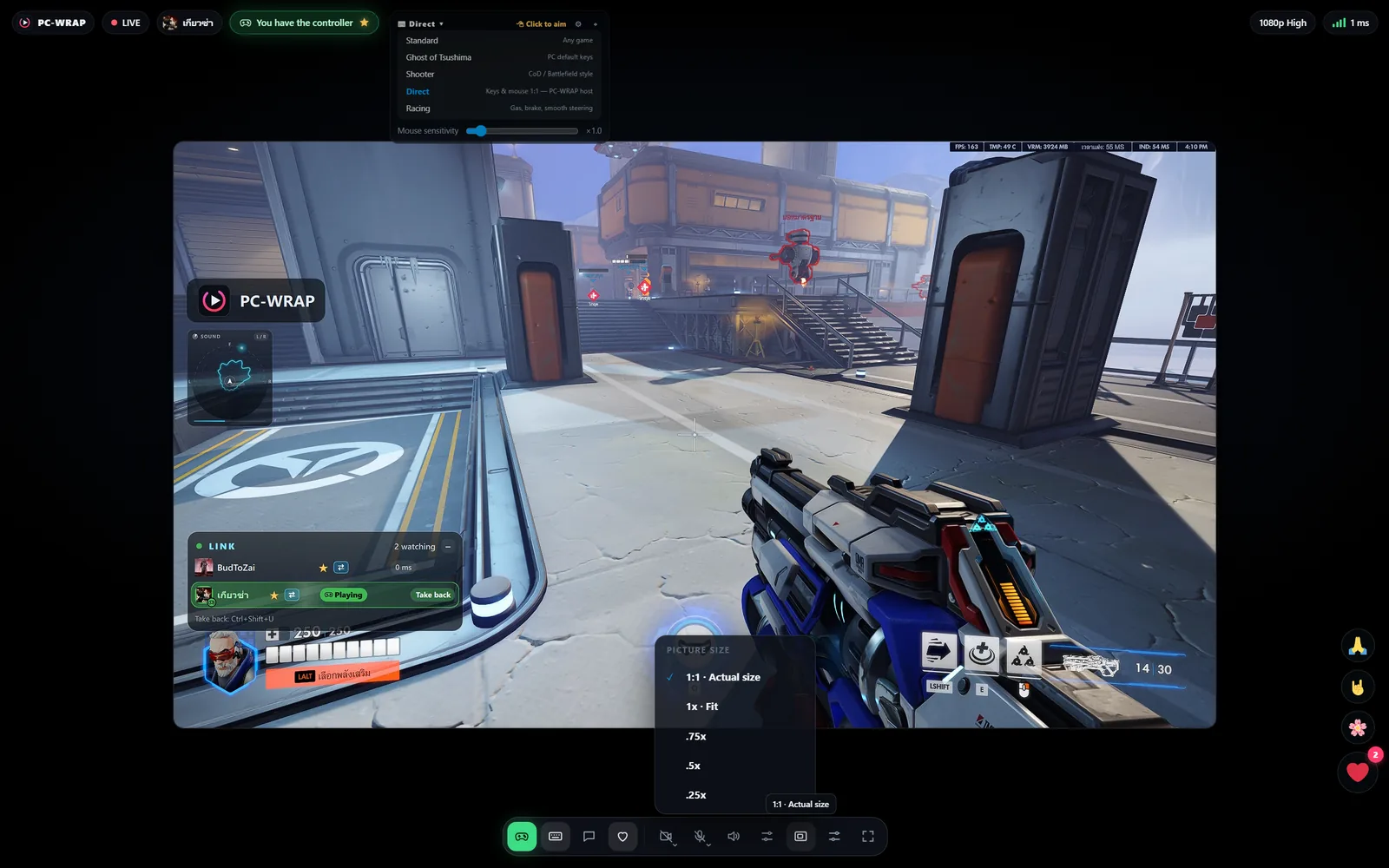The height and width of the screenshot is (868, 1389).
Task: Minimize the LINK panel with minus button
Action: (x=448, y=547)
